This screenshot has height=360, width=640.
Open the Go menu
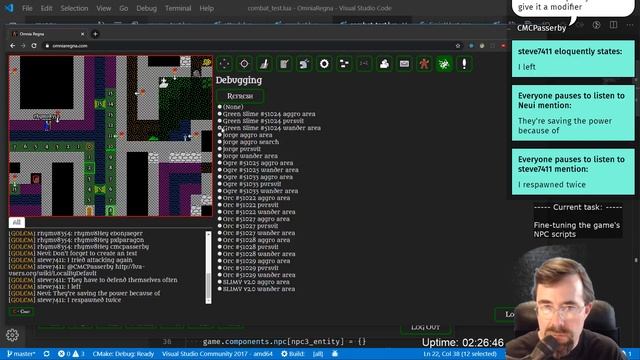coord(124,8)
